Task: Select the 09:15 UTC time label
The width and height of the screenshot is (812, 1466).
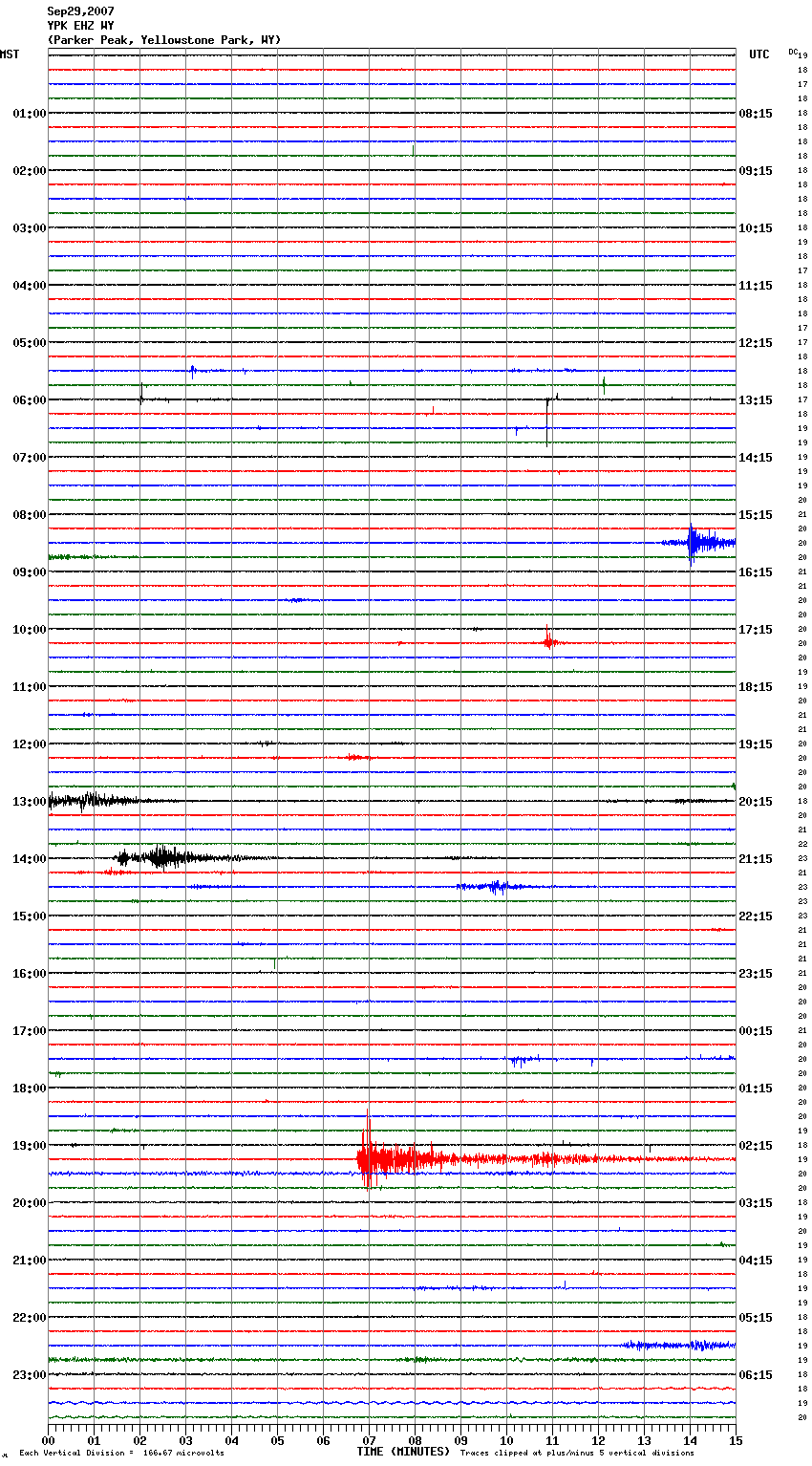Action: pyautogui.click(x=756, y=171)
